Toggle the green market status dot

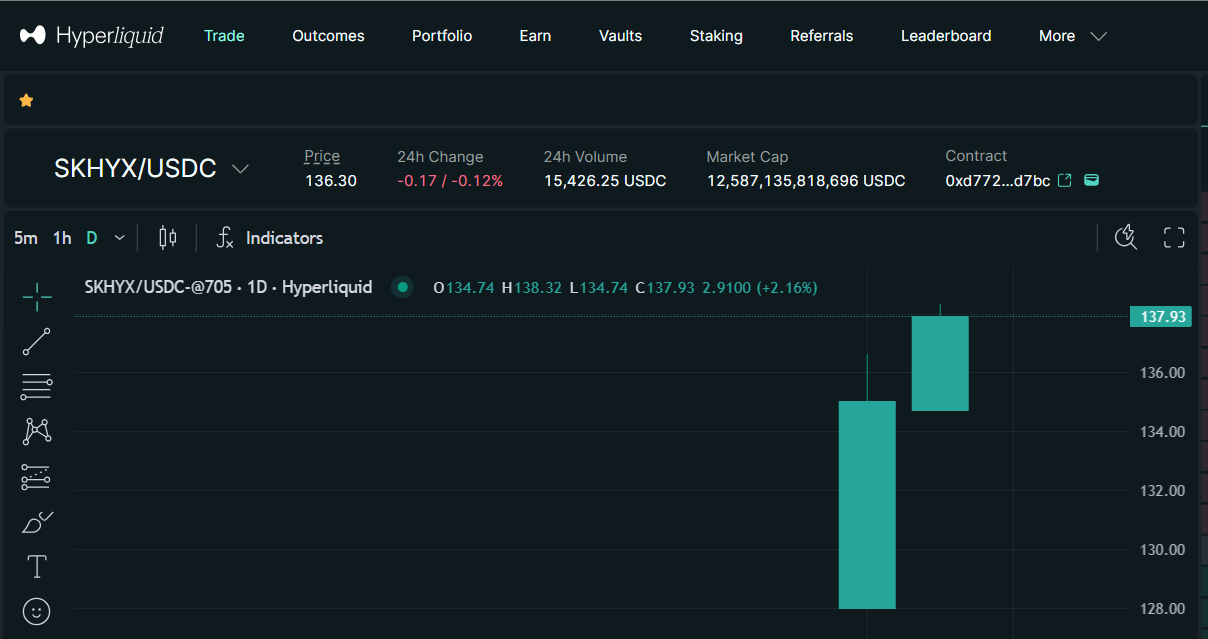pos(403,287)
